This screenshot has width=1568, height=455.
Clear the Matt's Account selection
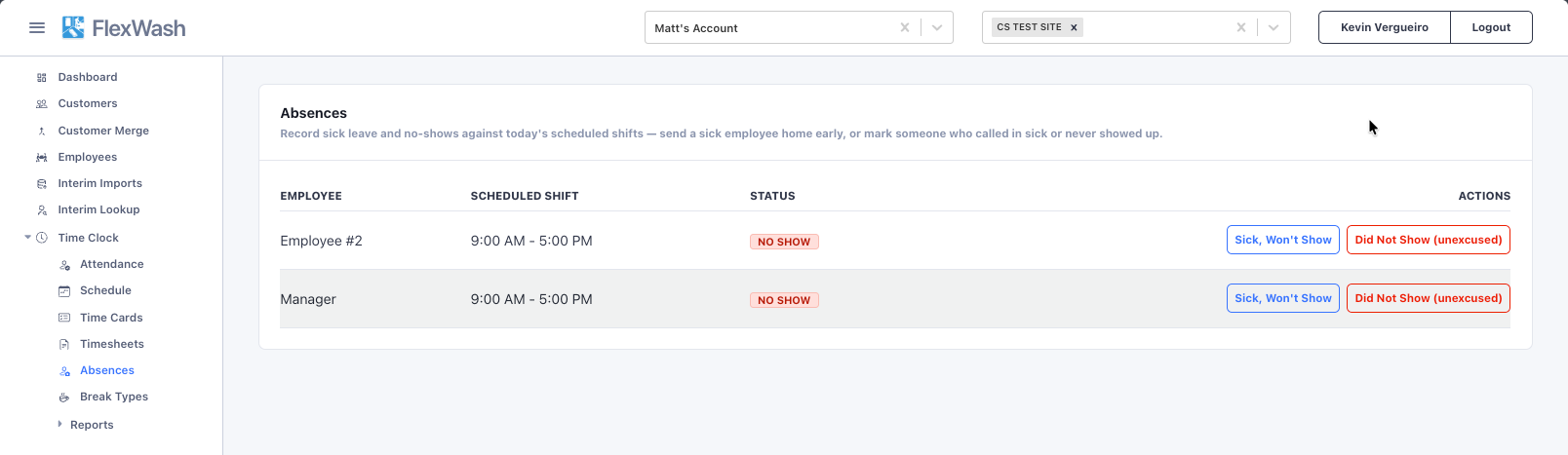pos(905,27)
